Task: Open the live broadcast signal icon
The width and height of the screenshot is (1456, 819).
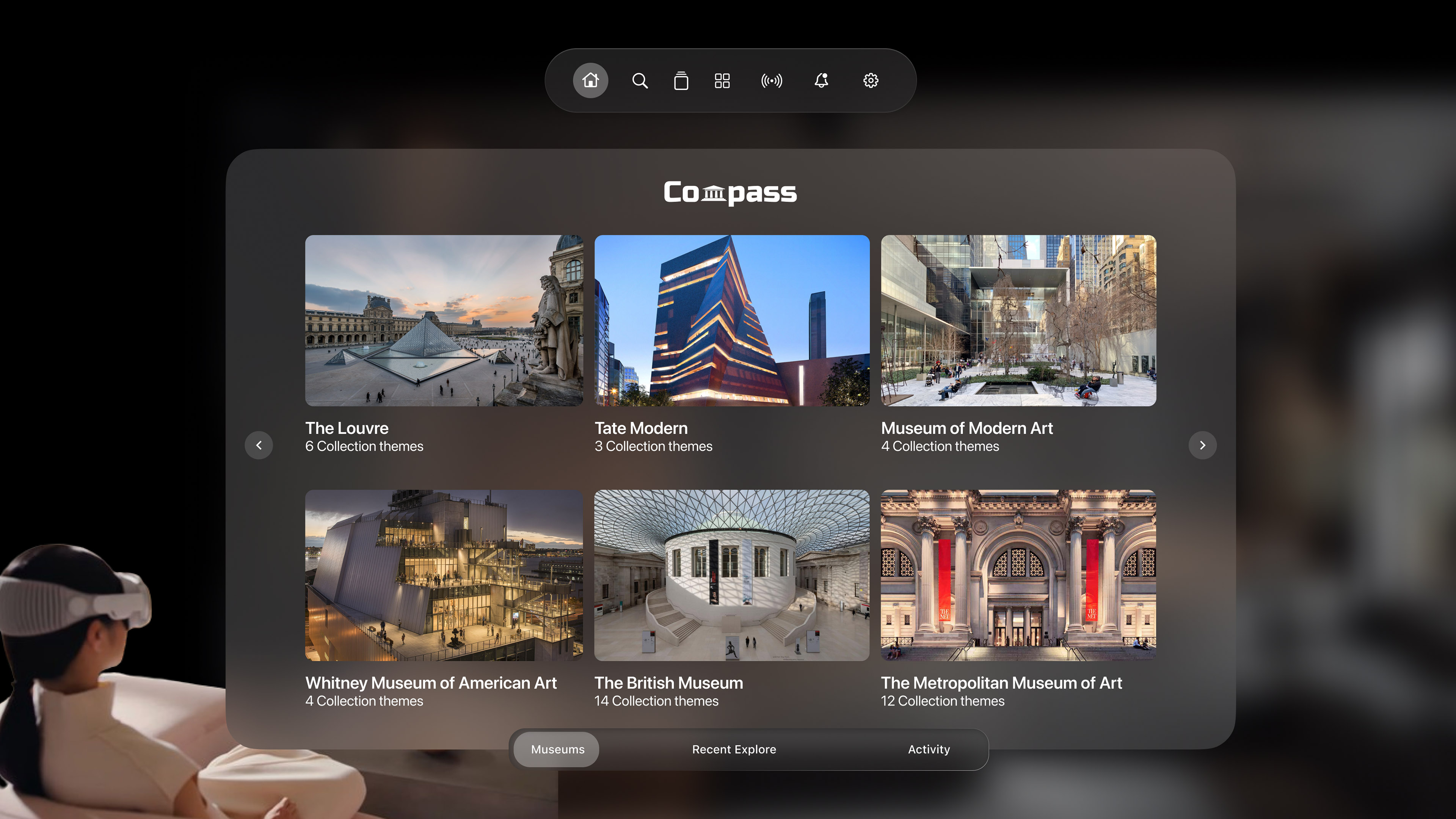Action: click(x=772, y=80)
